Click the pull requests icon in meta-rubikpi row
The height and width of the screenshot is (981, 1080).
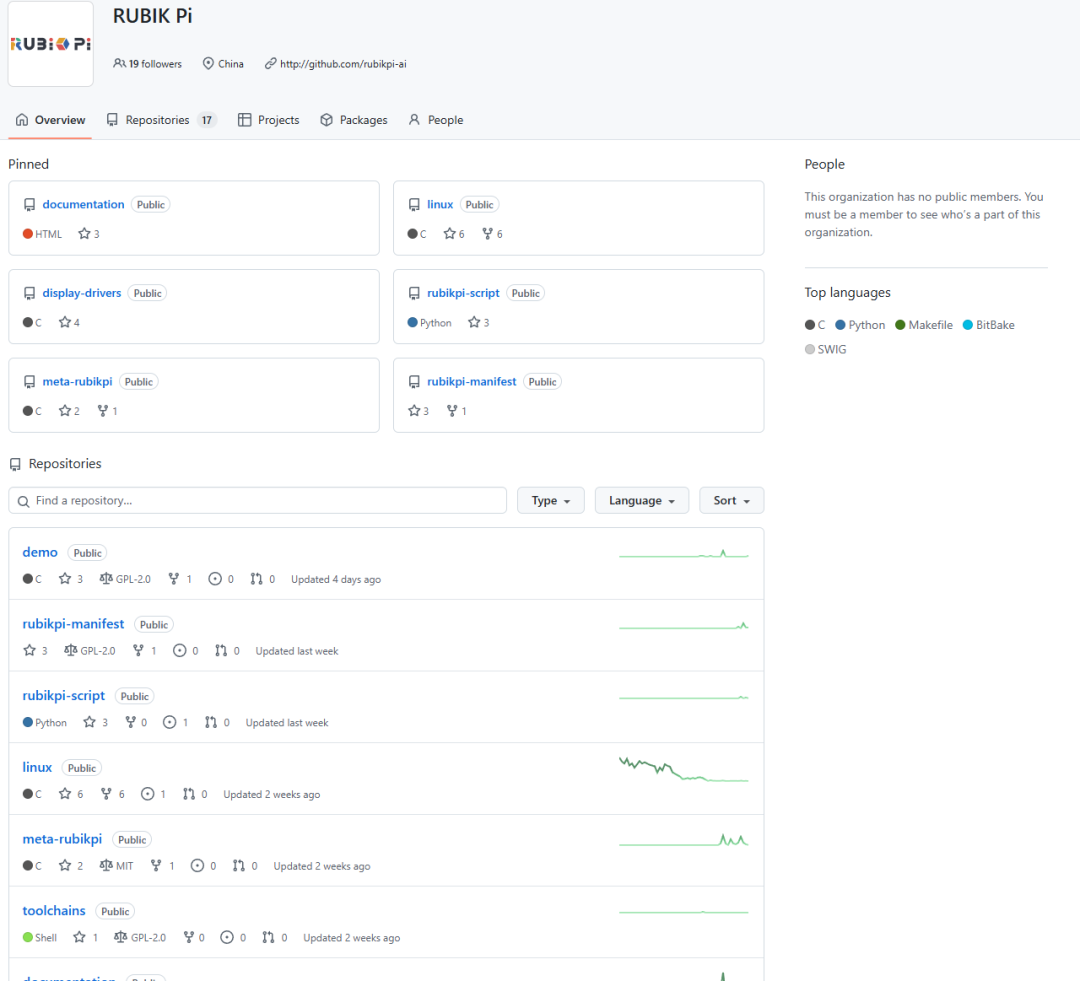tap(238, 865)
